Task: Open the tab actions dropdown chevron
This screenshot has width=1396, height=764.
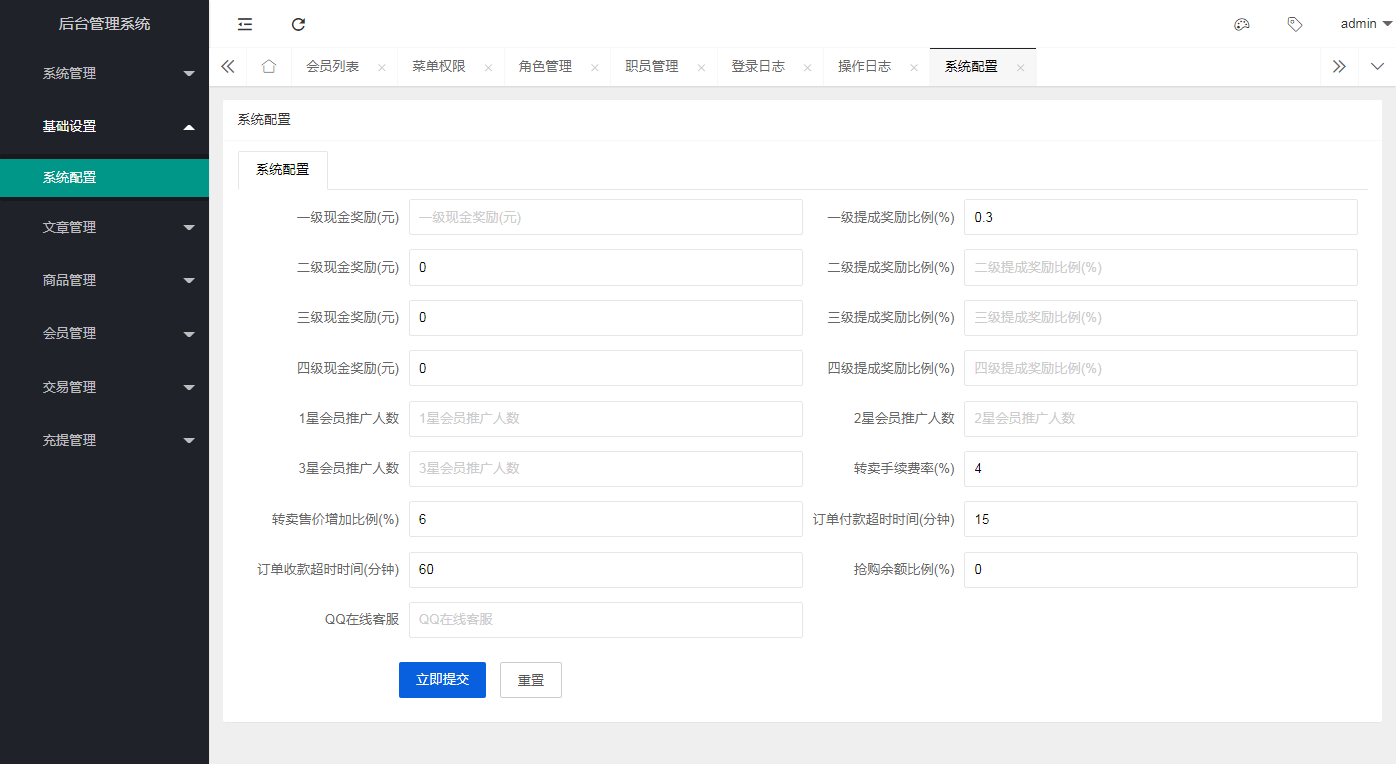Action: [x=1377, y=67]
